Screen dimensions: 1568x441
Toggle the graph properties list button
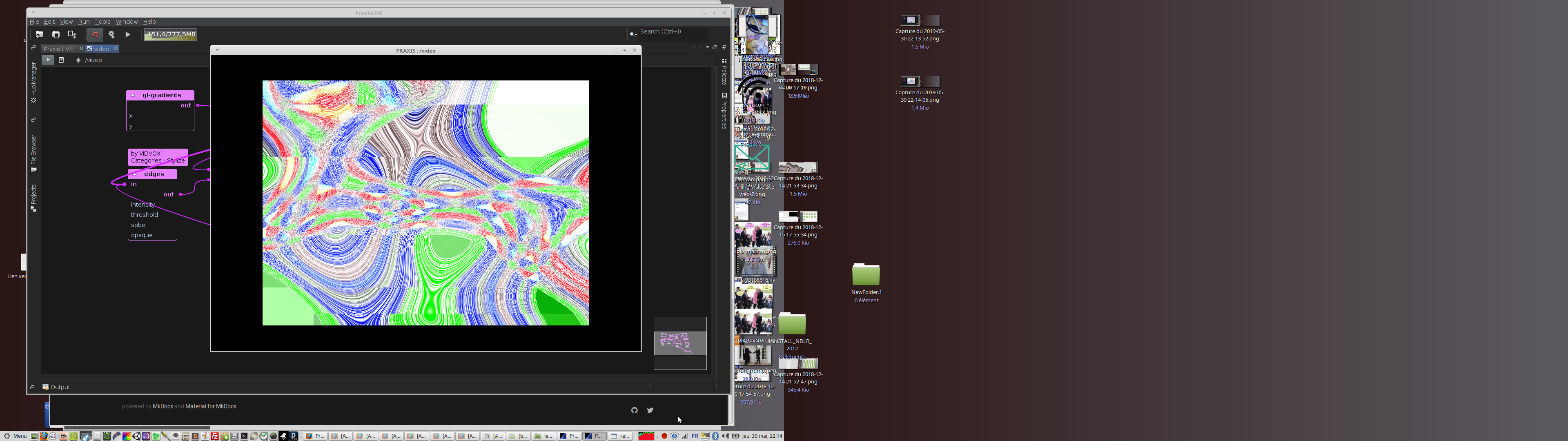click(x=62, y=60)
